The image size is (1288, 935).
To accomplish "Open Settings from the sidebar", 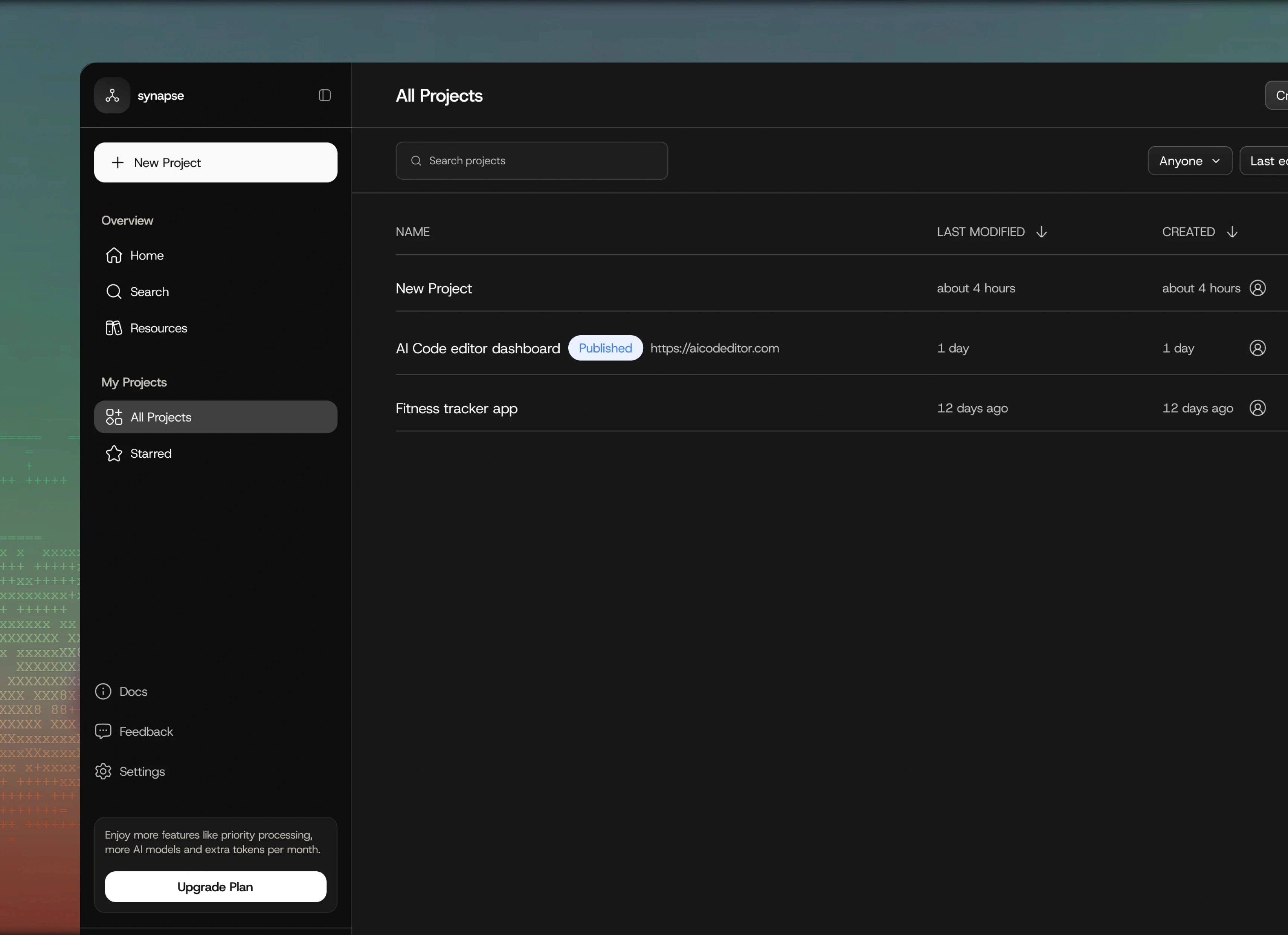I will (x=130, y=772).
